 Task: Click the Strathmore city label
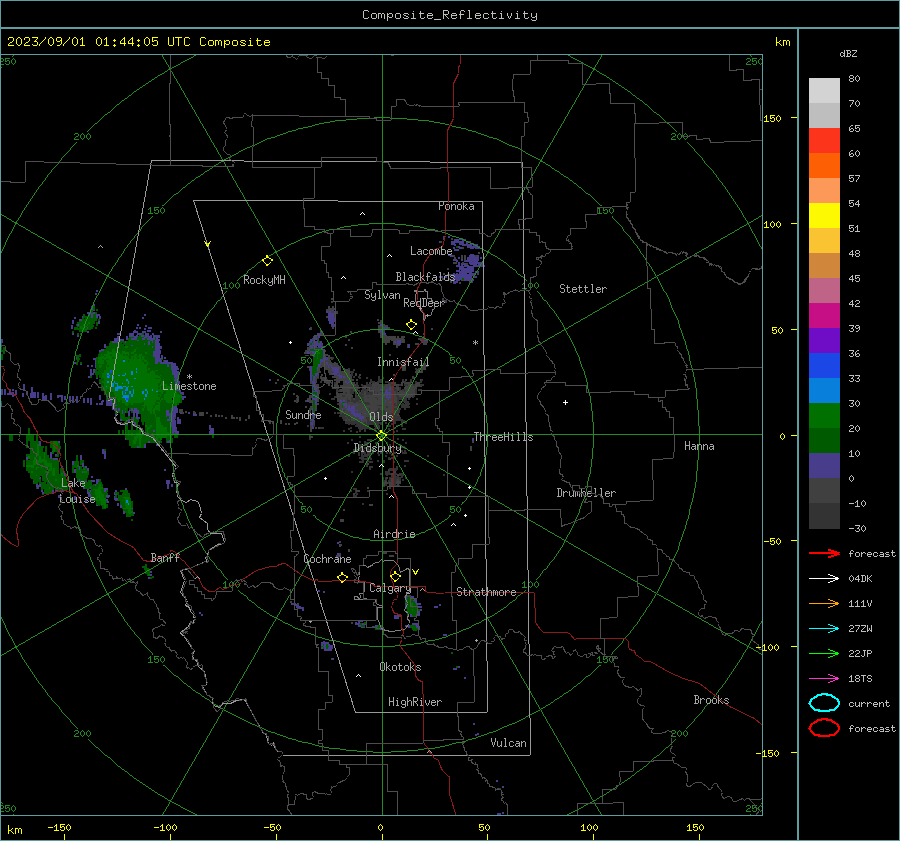tap(486, 592)
